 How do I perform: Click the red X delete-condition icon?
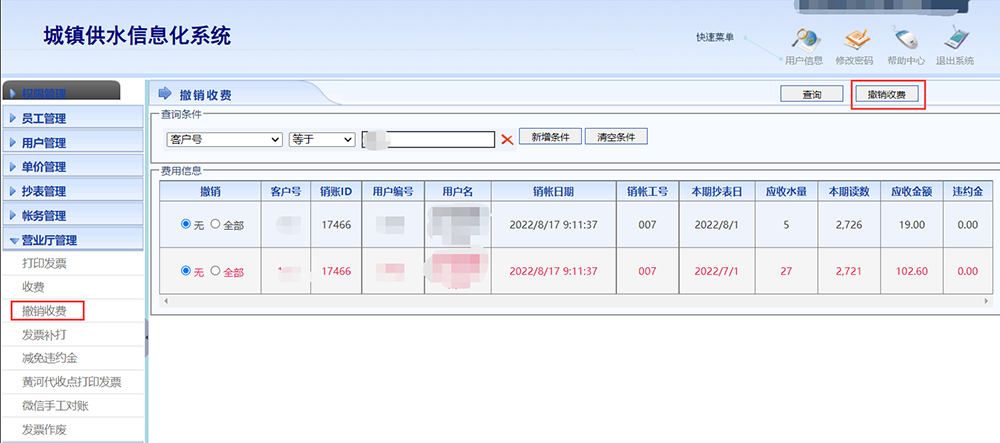click(x=507, y=140)
